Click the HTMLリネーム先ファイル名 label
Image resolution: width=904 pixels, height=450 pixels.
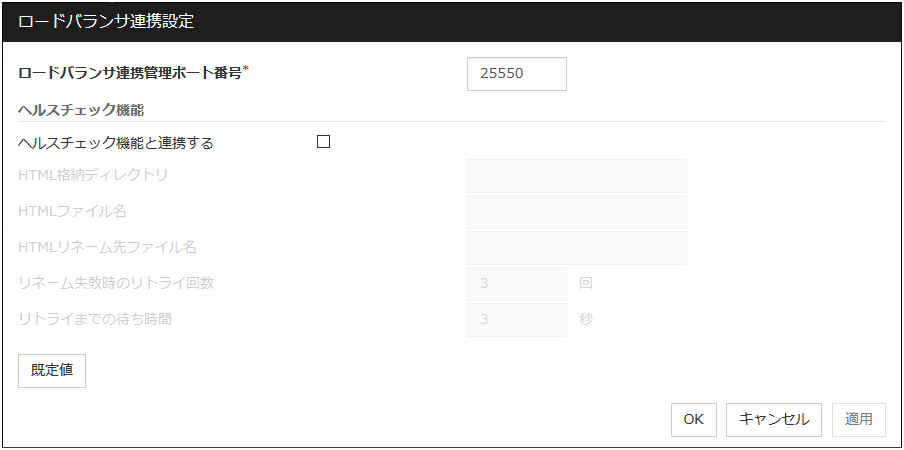click(108, 247)
